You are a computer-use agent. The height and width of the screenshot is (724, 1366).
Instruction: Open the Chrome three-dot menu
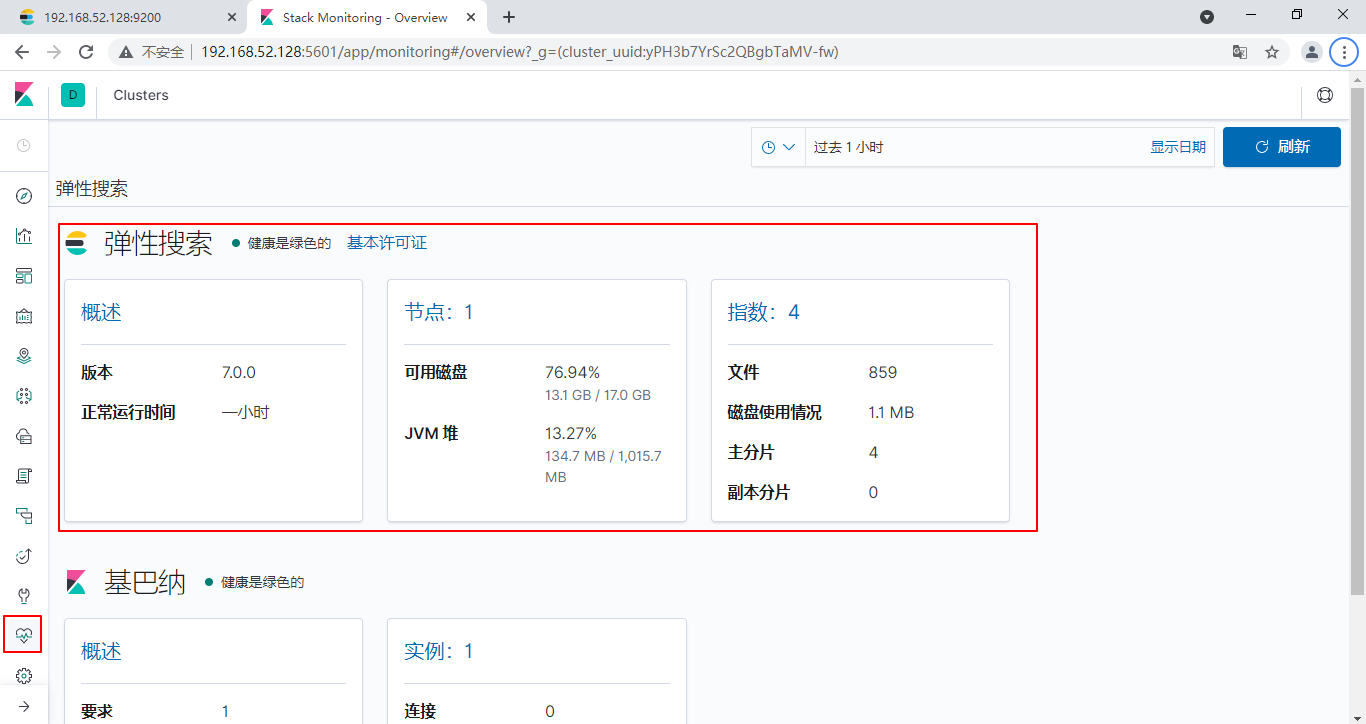(1344, 52)
